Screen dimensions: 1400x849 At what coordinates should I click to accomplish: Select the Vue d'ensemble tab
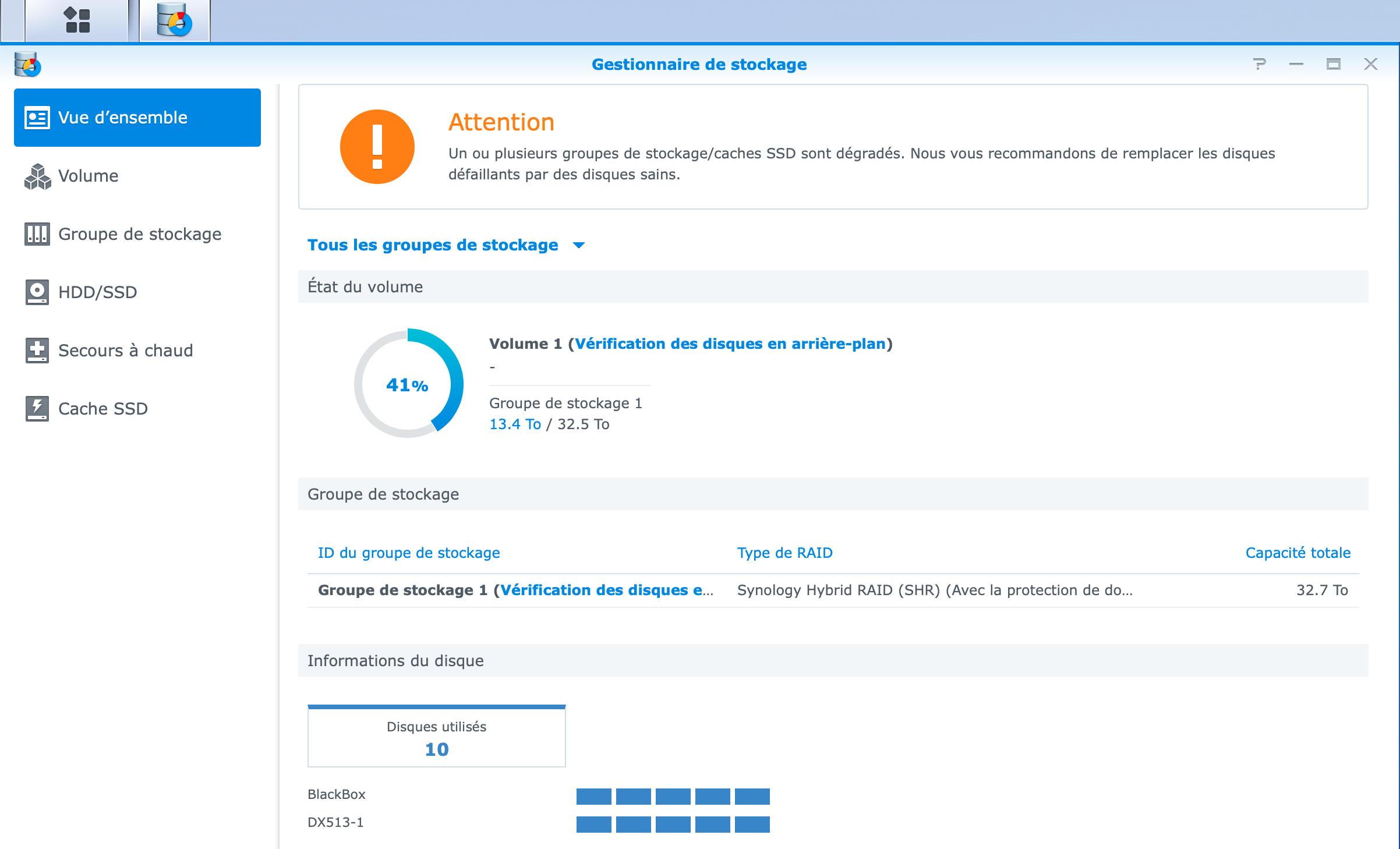click(x=137, y=118)
